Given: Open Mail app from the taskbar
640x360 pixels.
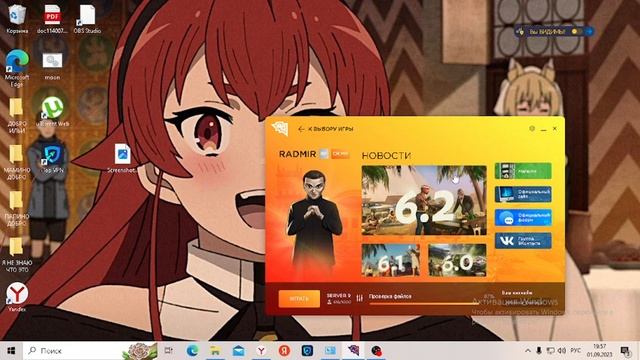Looking at the screenshot, I should click(238, 351).
